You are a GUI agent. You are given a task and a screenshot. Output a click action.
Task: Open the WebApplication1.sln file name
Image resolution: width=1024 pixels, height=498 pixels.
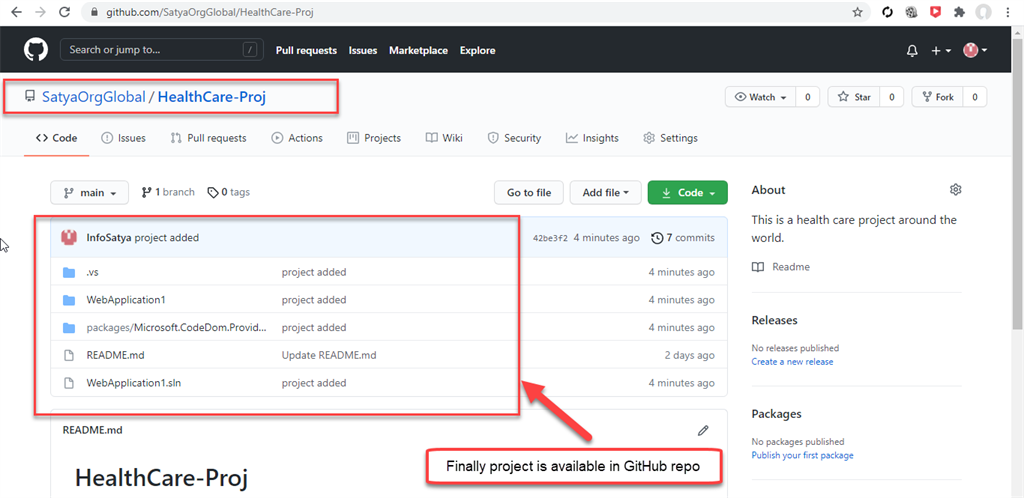coord(134,383)
